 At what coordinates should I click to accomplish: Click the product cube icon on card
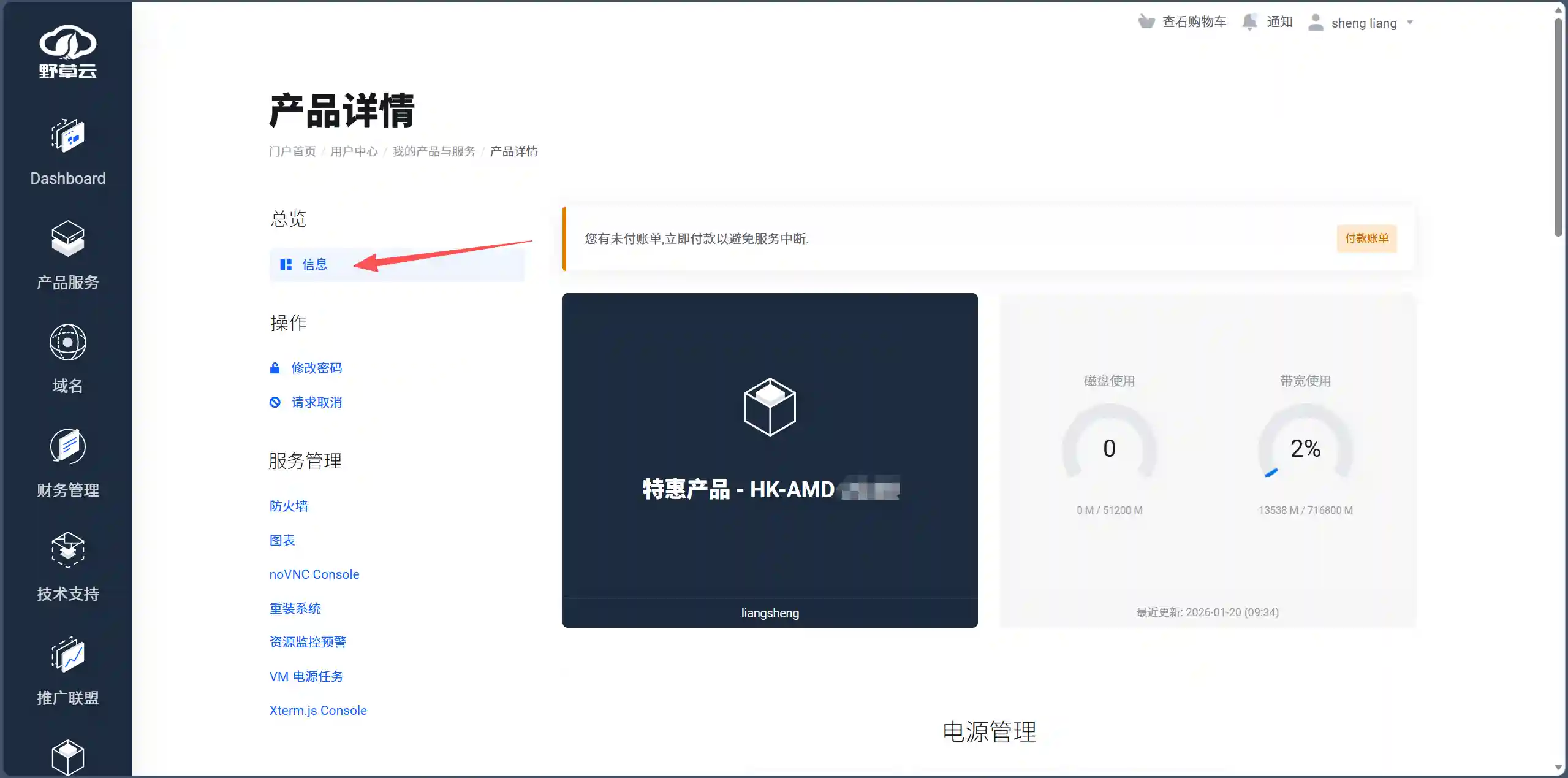click(x=770, y=407)
